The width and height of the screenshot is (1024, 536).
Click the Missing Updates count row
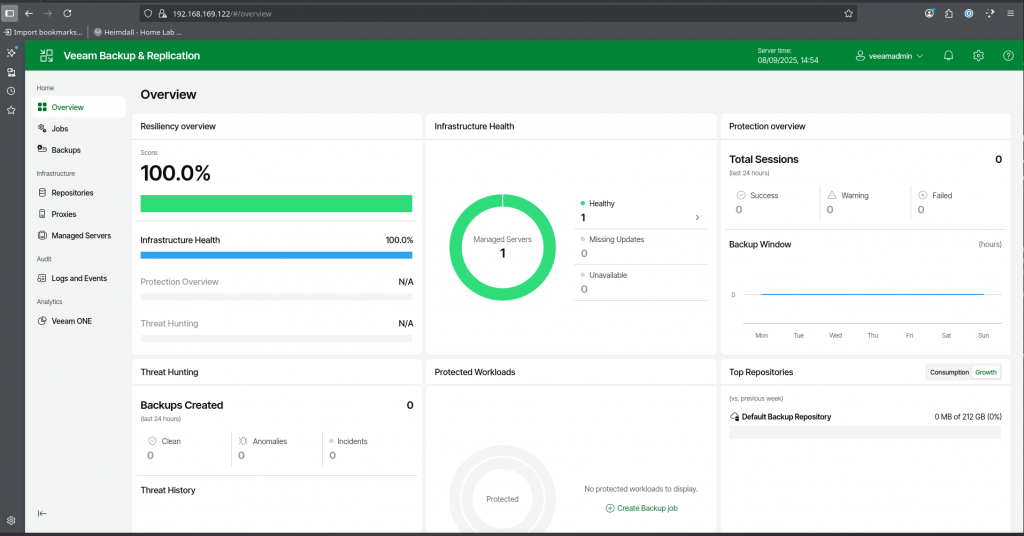(x=641, y=247)
